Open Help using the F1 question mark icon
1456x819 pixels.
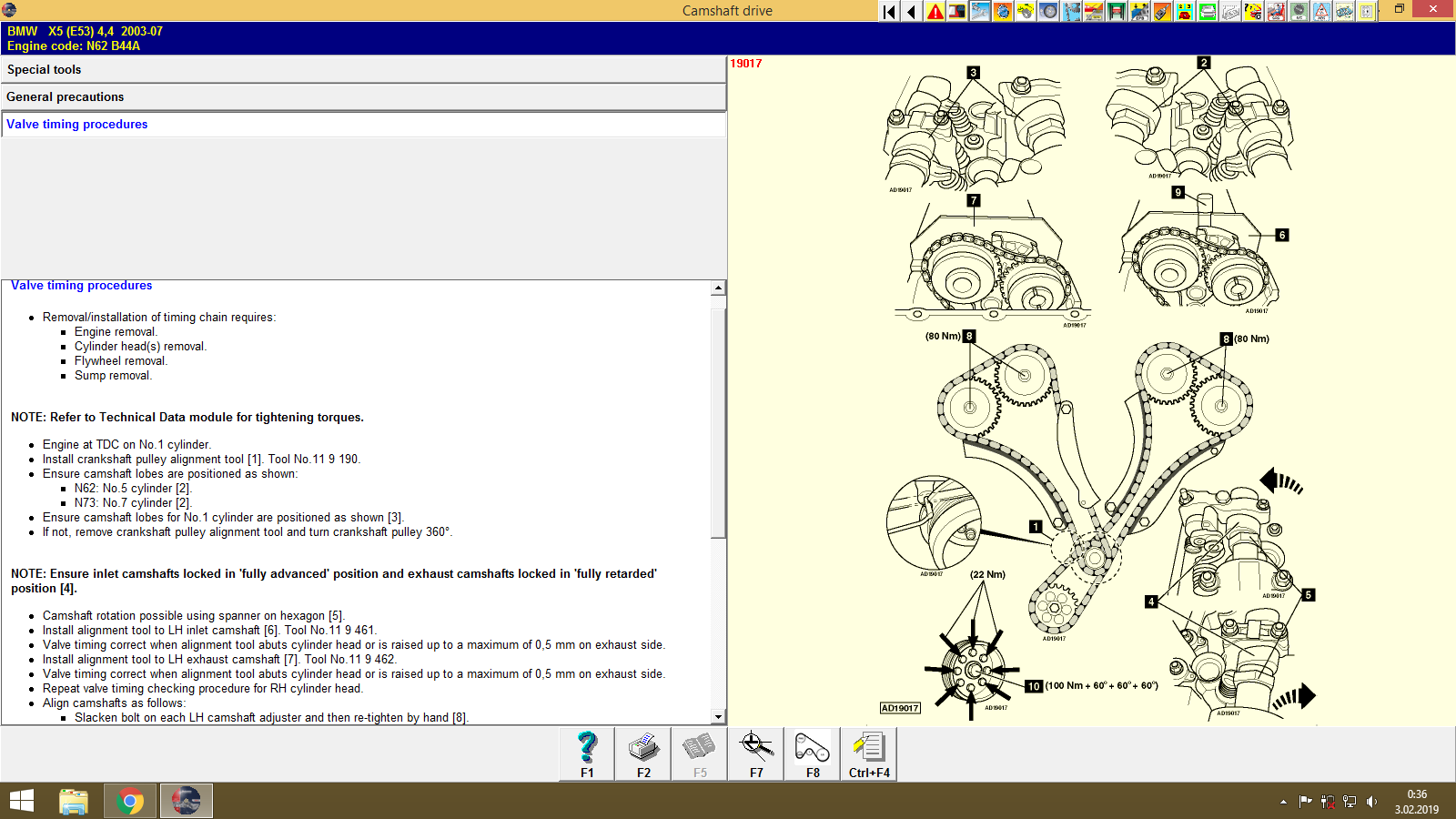pyautogui.click(x=586, y=753)
